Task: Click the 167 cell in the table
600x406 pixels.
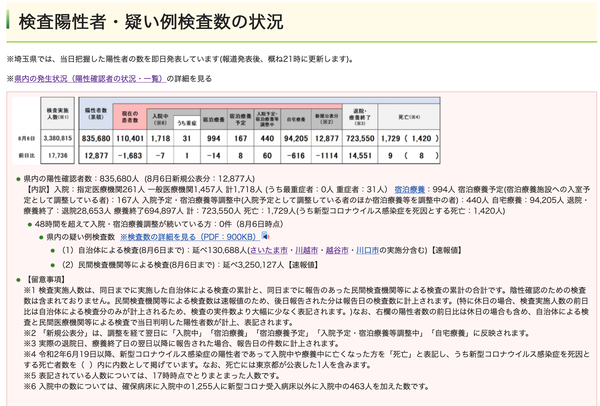Action: pyautogui.click(x=240, y=139)
